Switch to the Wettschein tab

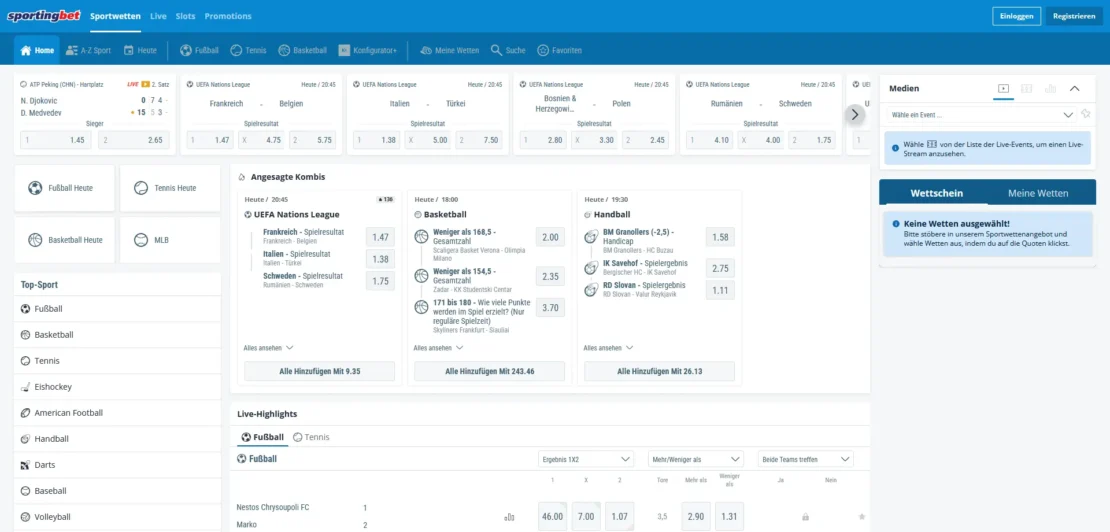[936, 193]
